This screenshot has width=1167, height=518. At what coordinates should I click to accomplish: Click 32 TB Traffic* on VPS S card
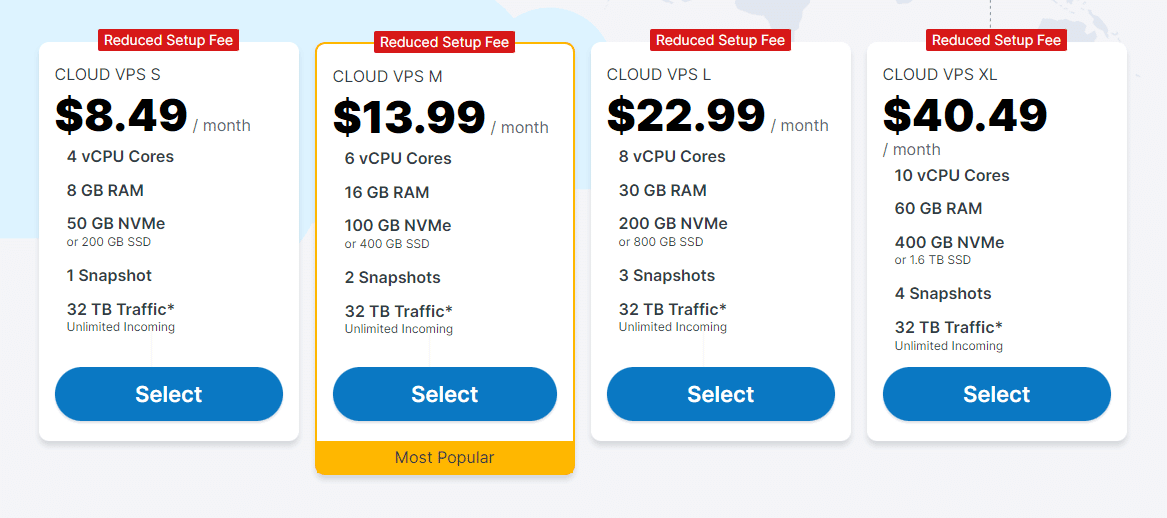coord(121,310)
